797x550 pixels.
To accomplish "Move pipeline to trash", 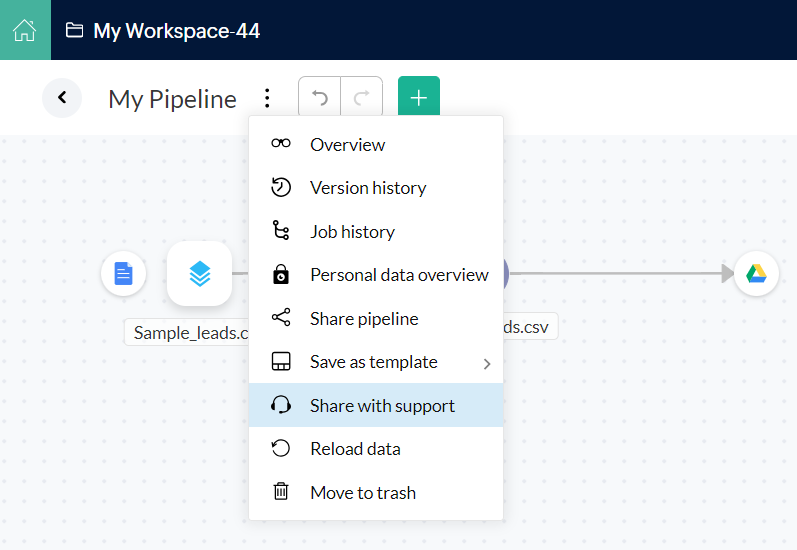I will (x=362, y=493).
